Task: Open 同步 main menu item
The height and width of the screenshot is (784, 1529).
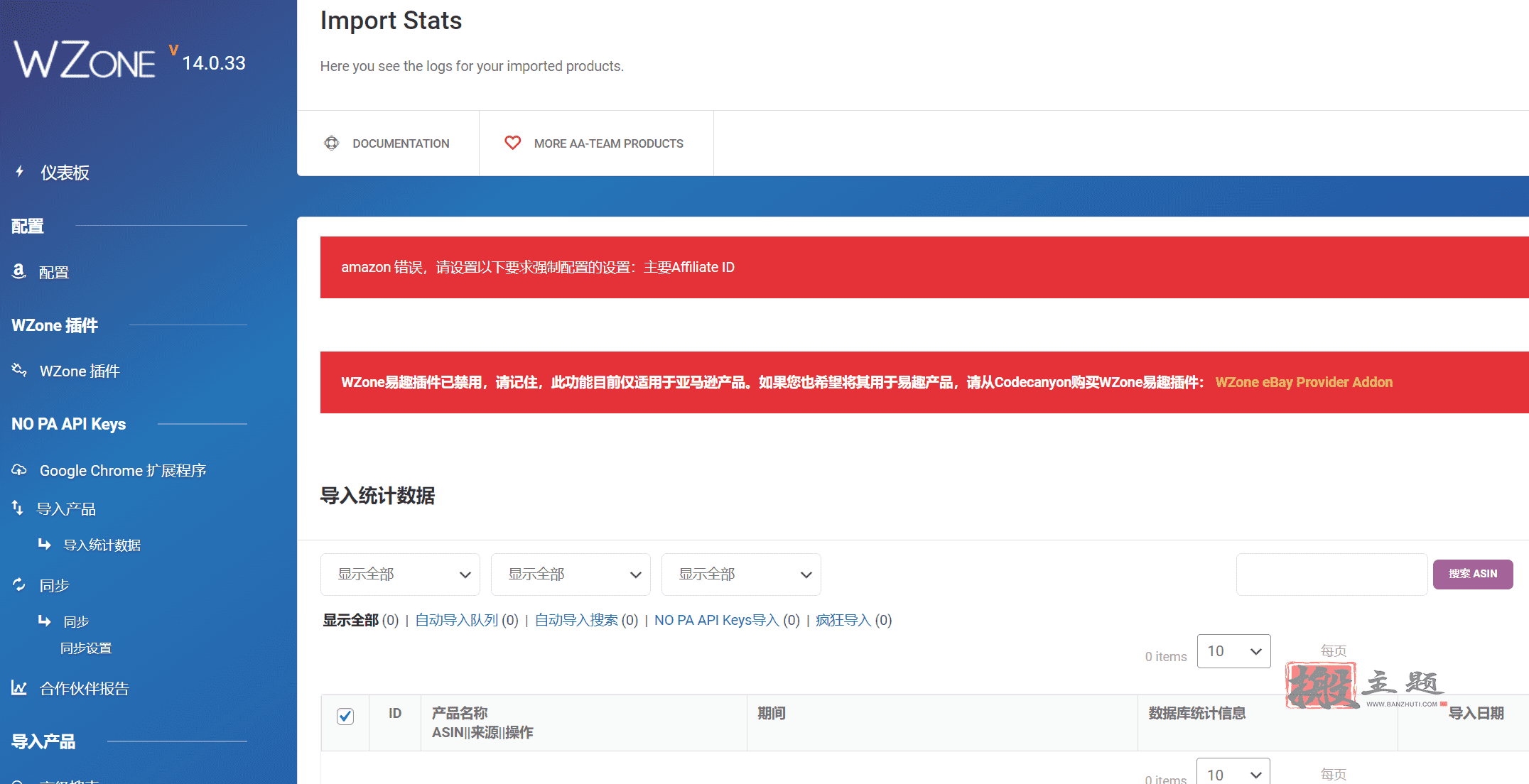Action: [55, 586]
